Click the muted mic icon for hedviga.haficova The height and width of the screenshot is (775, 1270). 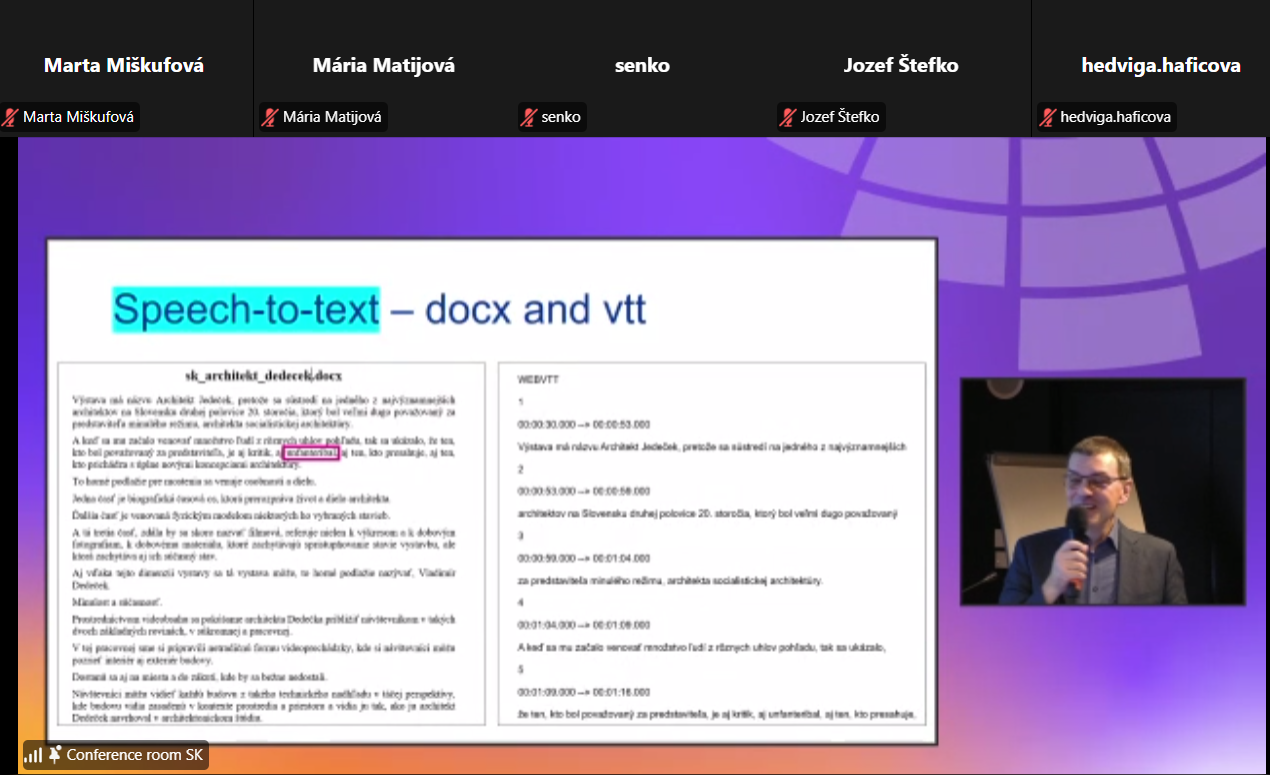coord(1047,117)
